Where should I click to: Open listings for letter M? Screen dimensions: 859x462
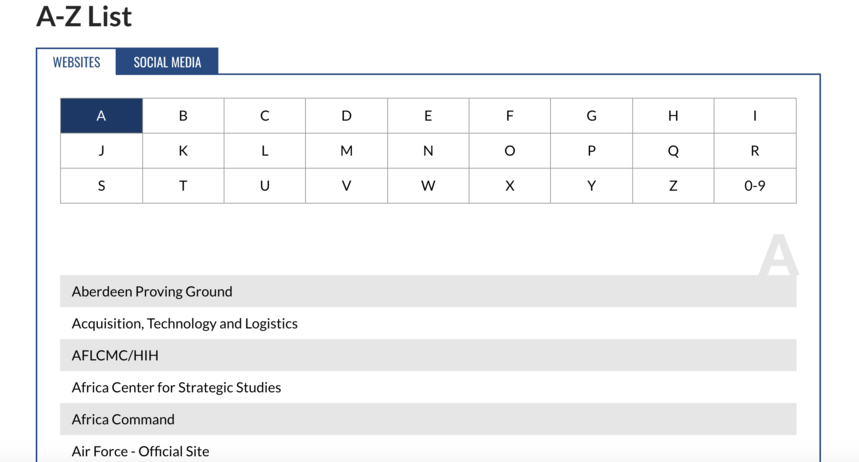pos(346,151)
